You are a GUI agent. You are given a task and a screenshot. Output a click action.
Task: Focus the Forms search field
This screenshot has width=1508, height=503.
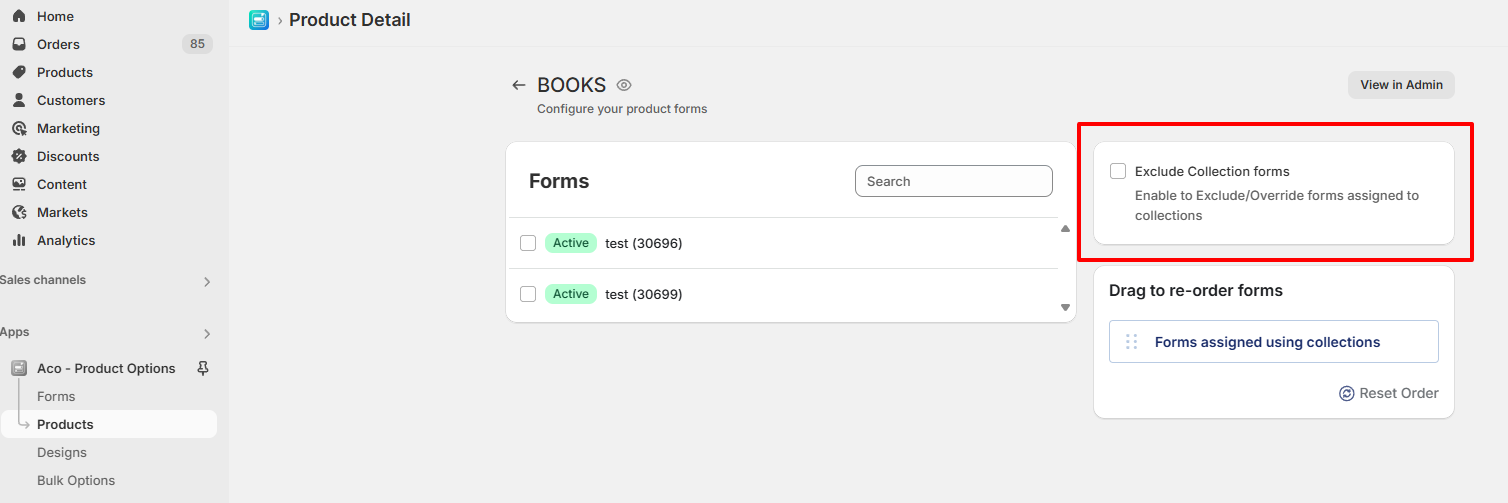tap(953, 181)
